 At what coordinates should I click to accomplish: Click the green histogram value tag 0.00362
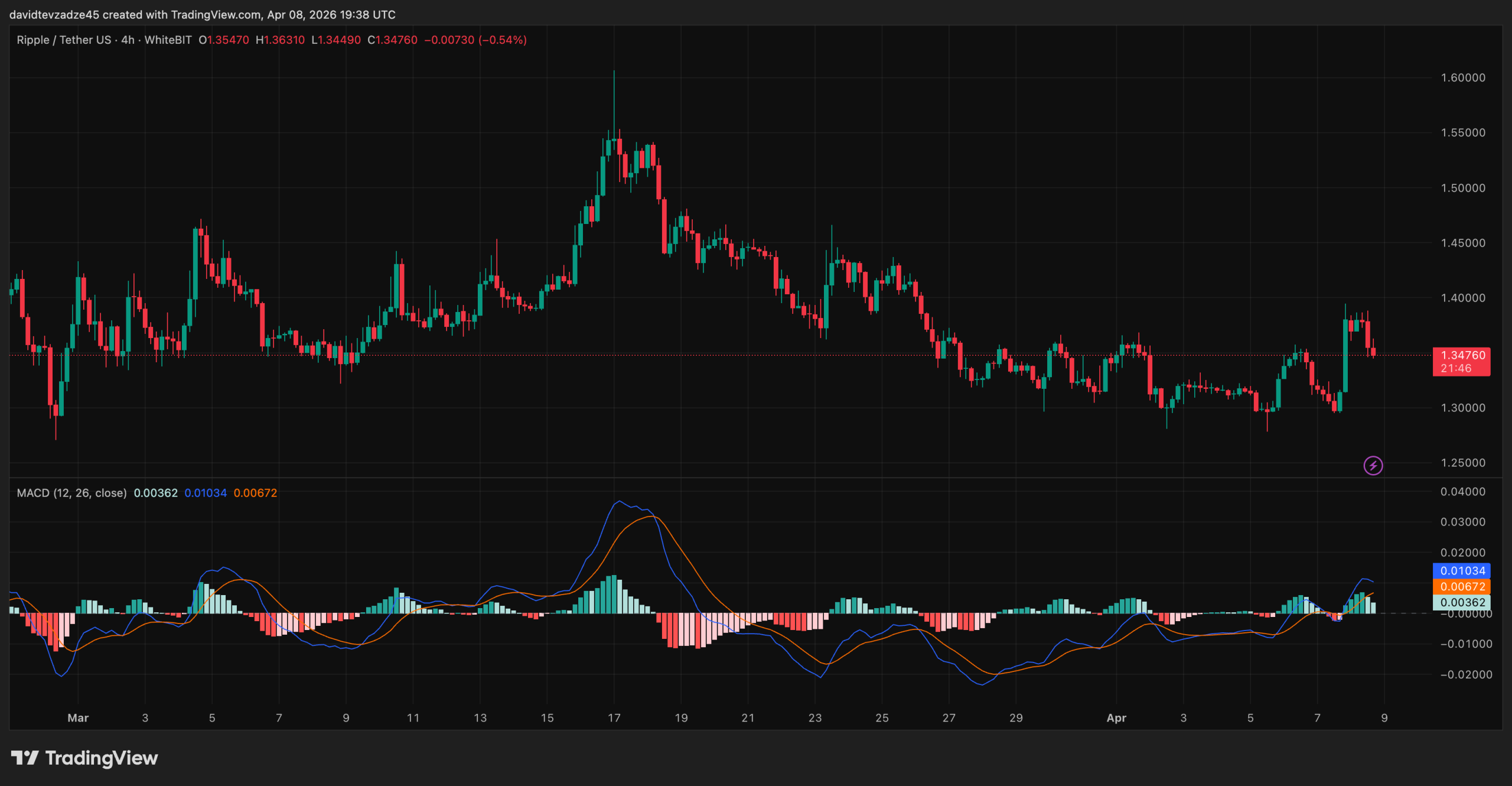tap(1462, 603)
